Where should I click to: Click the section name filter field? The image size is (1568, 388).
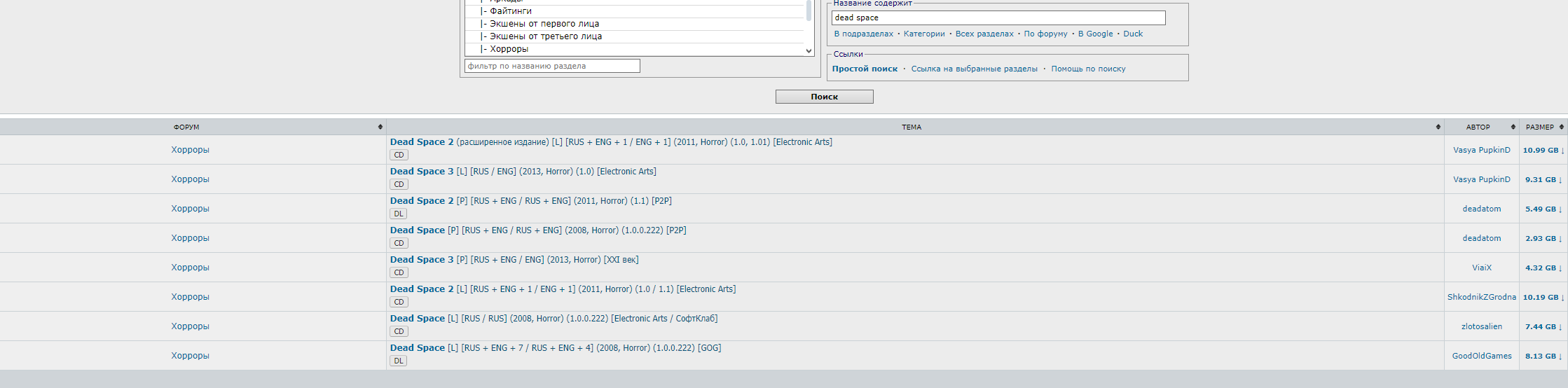pyautogui.click(x=552, y=66)
